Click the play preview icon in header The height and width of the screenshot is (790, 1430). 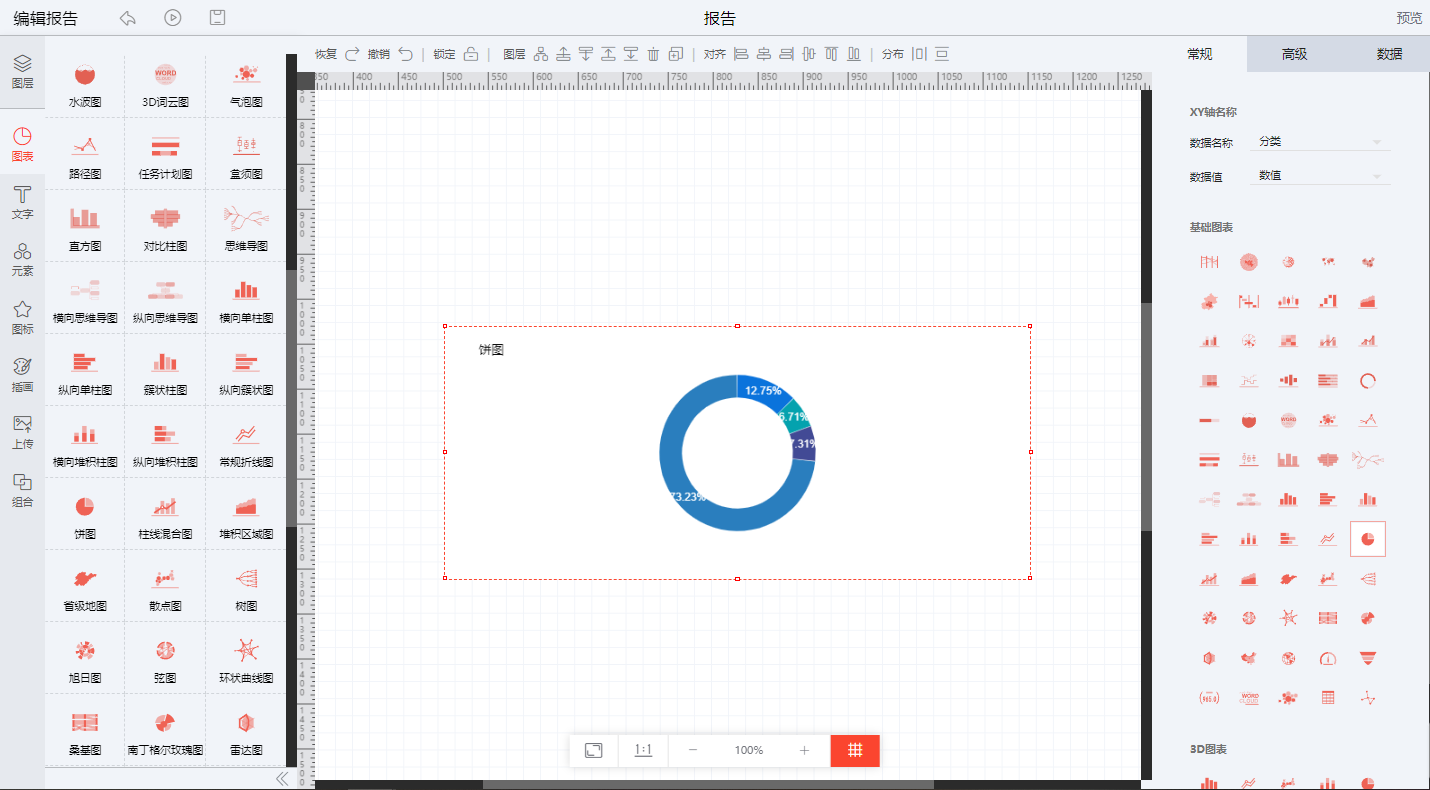tap(173, 17)
